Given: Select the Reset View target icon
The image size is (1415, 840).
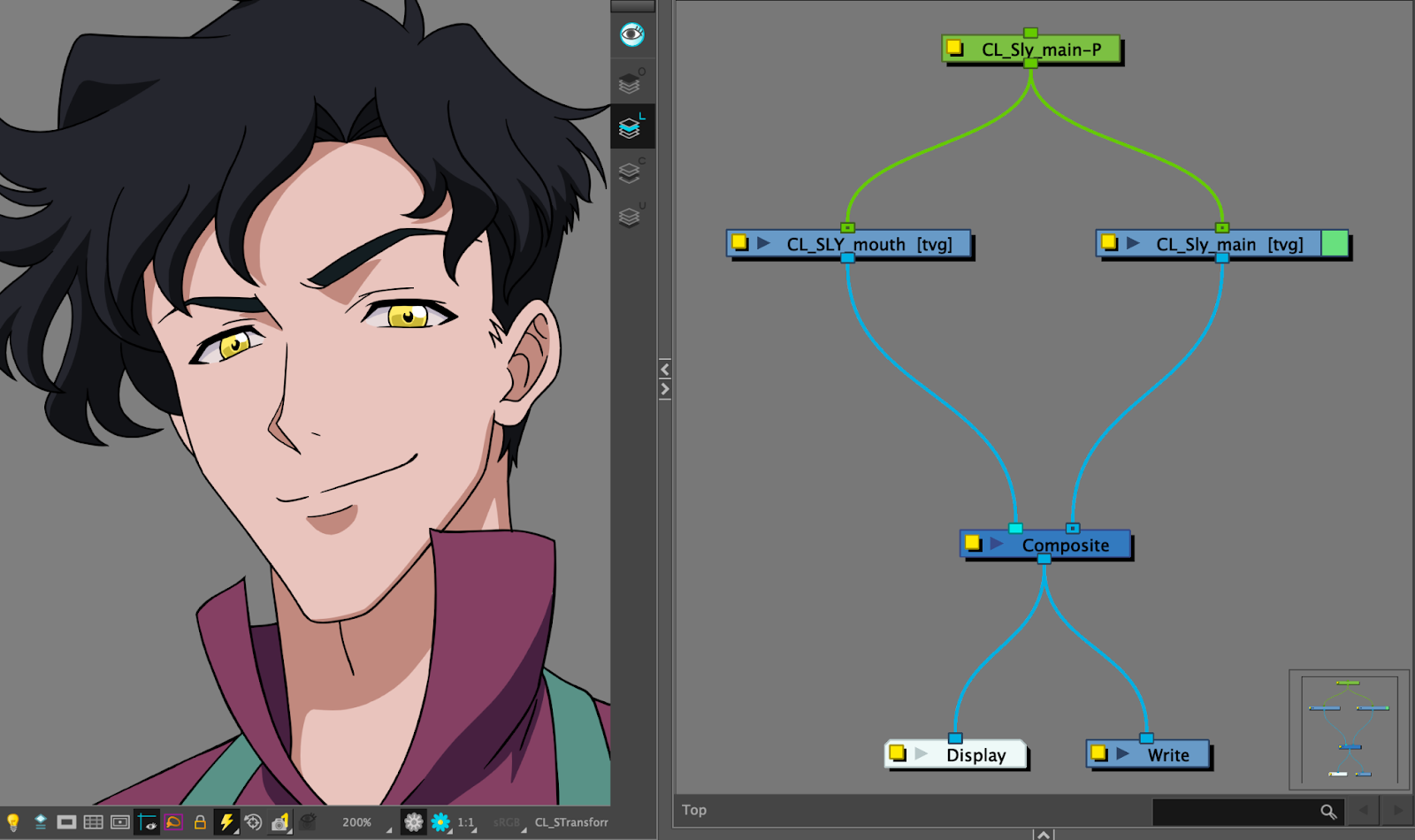Looking at the screenshot, I should (253, 822).
